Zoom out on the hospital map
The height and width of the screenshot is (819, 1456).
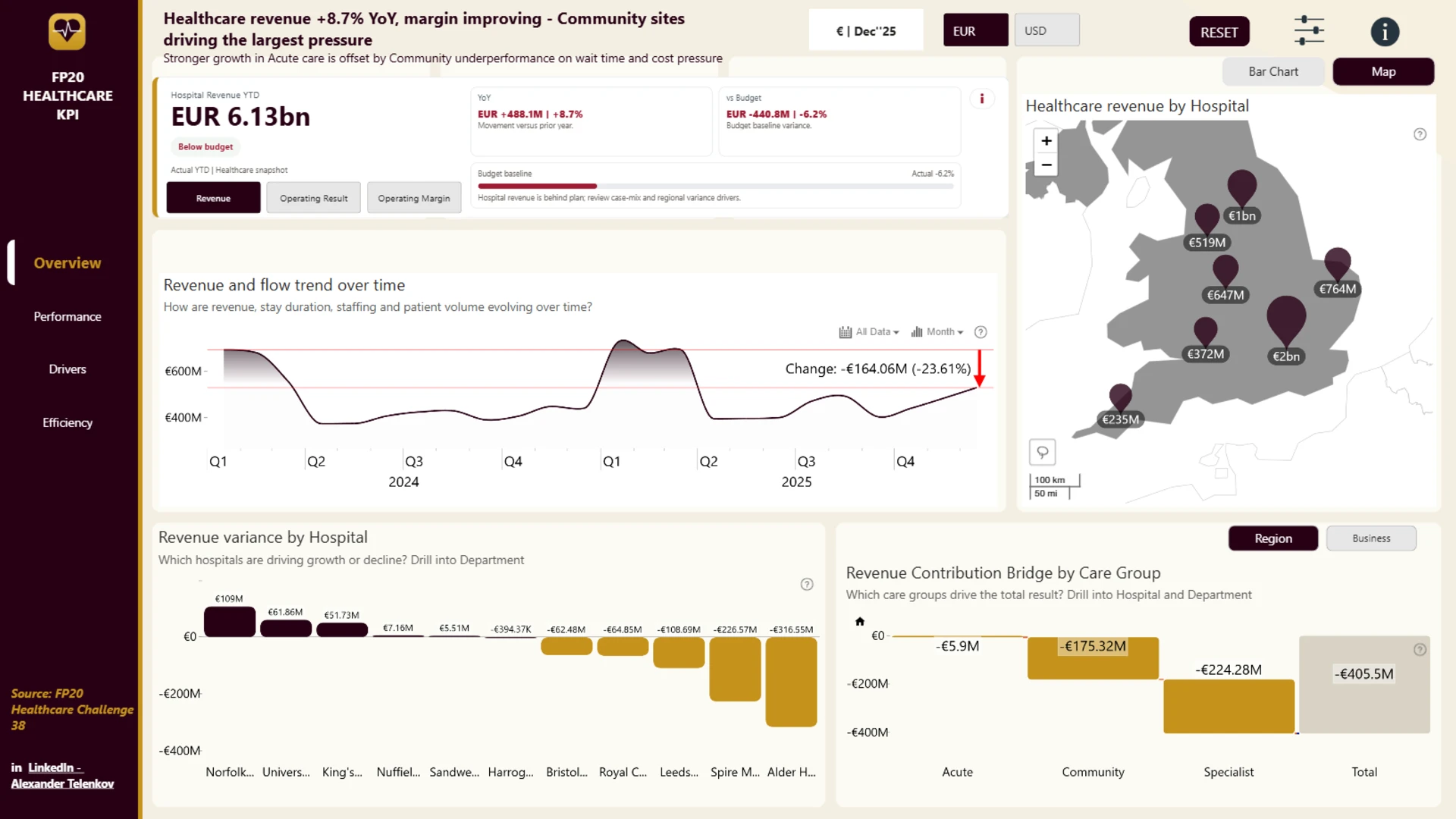click(1046, 165)
